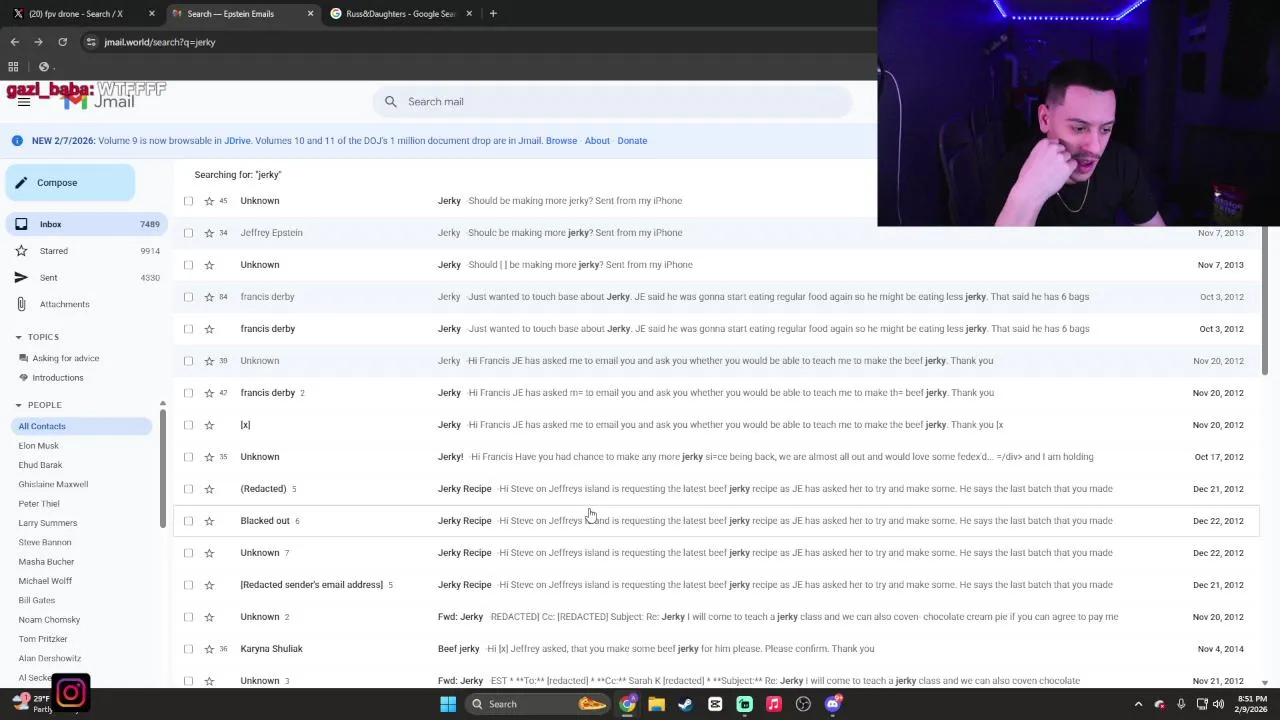Open the Windows Start menu
The height and width of the screenshot is (720, 1280).
coord(448,704)
